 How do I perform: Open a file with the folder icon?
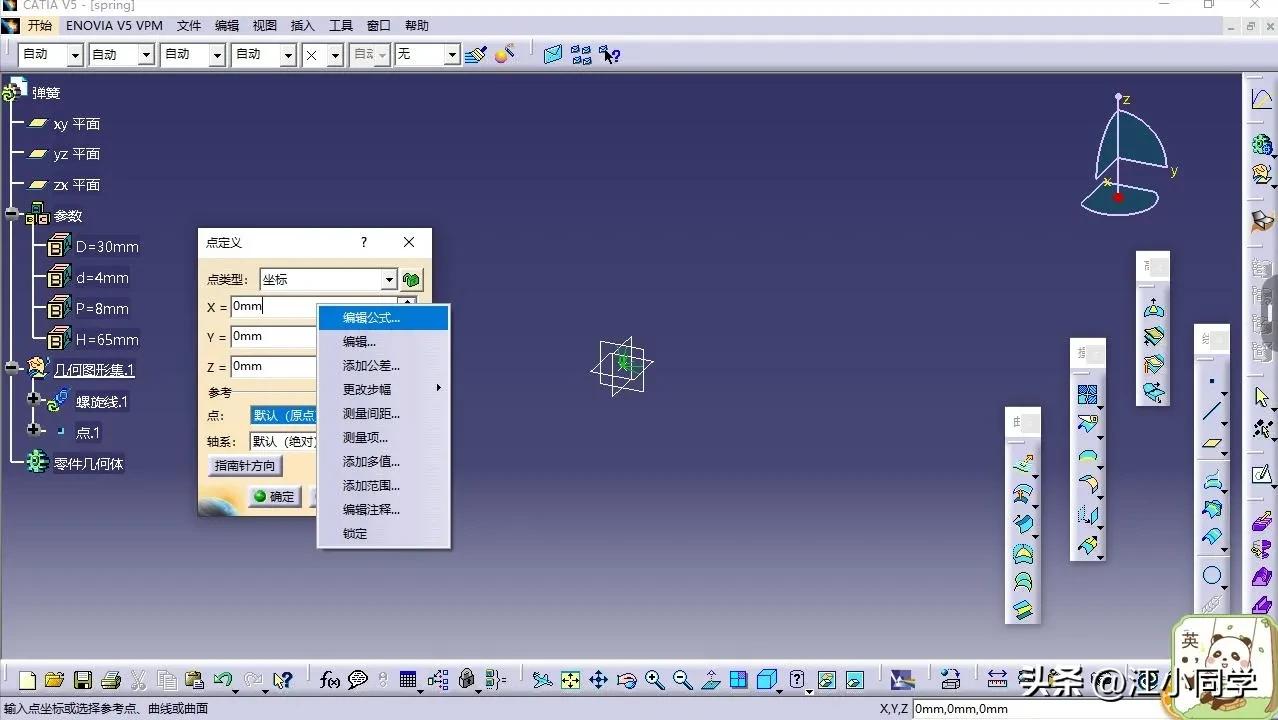55,680
